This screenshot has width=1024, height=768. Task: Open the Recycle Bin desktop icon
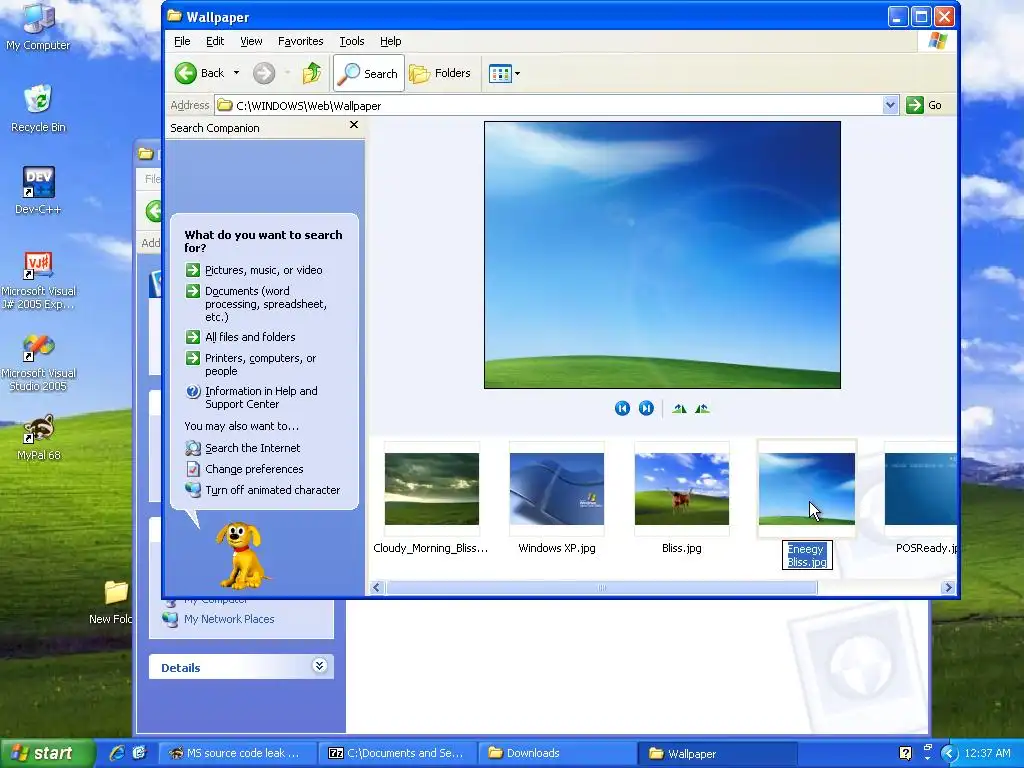tap(38, 108)
